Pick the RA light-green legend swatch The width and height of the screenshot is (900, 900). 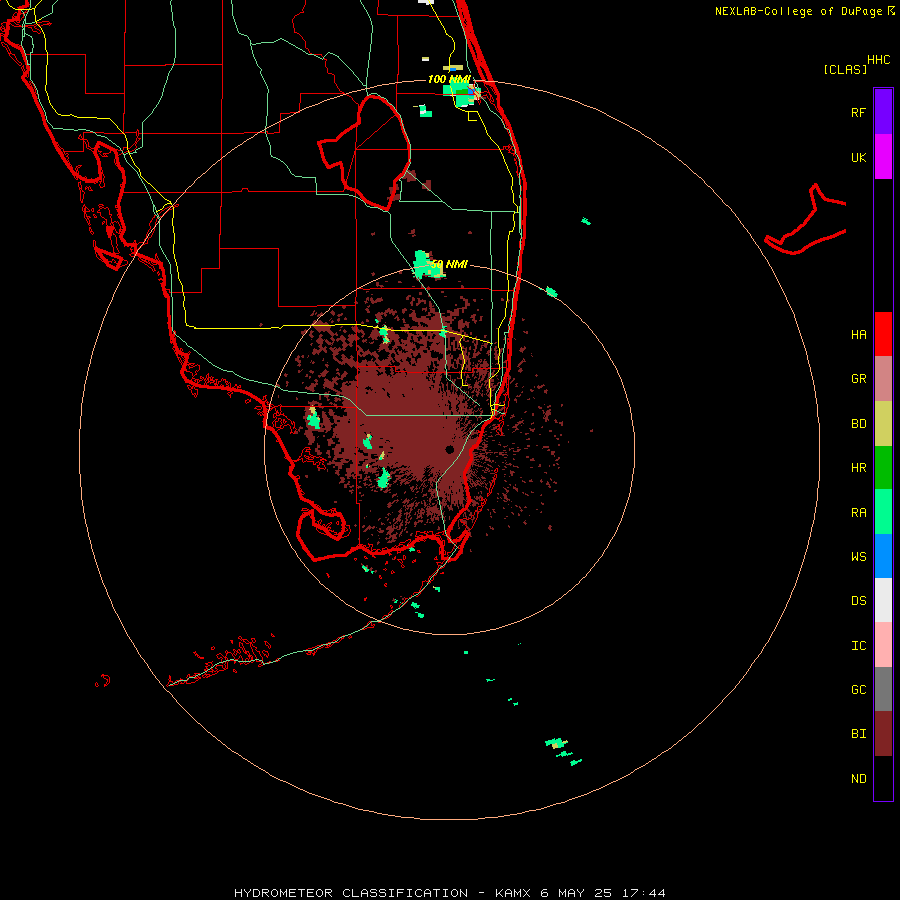[883, 512]
